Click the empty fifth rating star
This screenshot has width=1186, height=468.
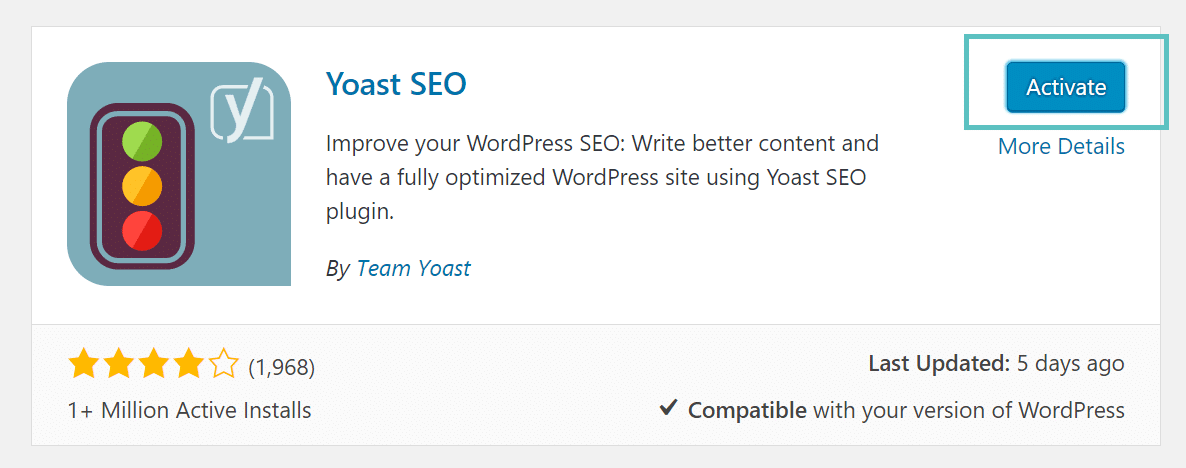click(x=225, y=365)
